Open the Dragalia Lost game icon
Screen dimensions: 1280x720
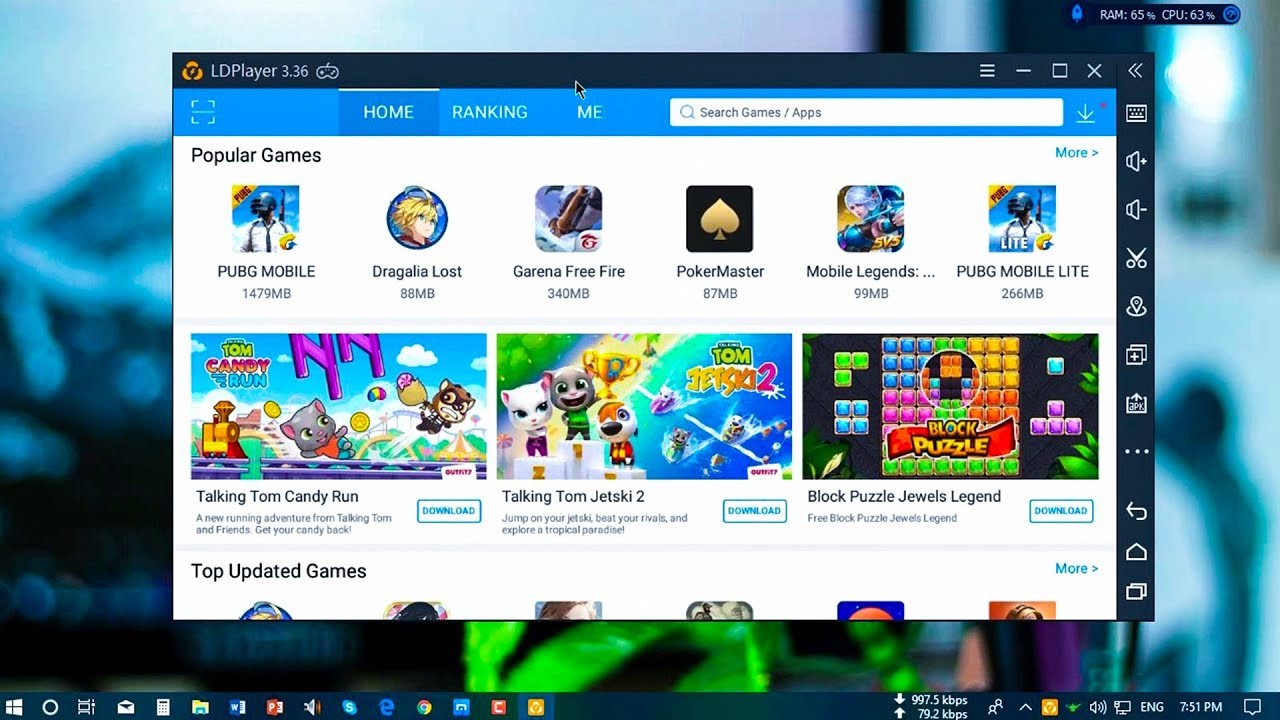pos(417,218)
